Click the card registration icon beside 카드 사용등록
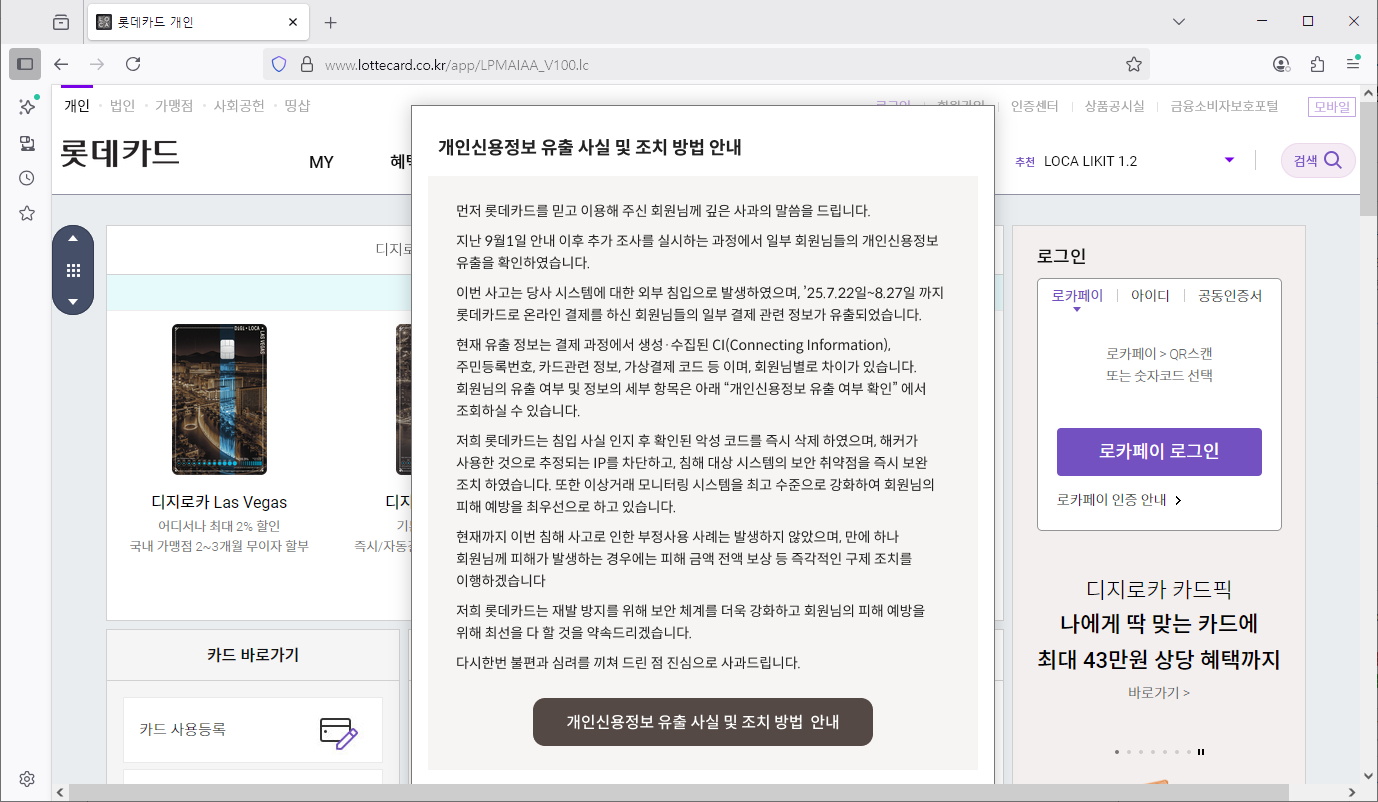 (x=338, y=733)
